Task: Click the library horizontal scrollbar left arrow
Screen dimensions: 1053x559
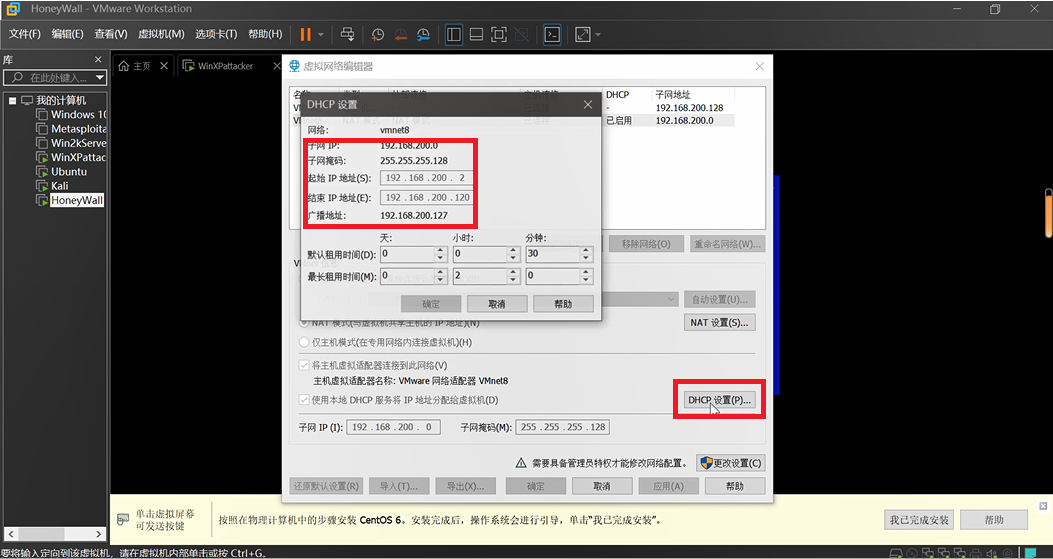Action: coord(9,534)
